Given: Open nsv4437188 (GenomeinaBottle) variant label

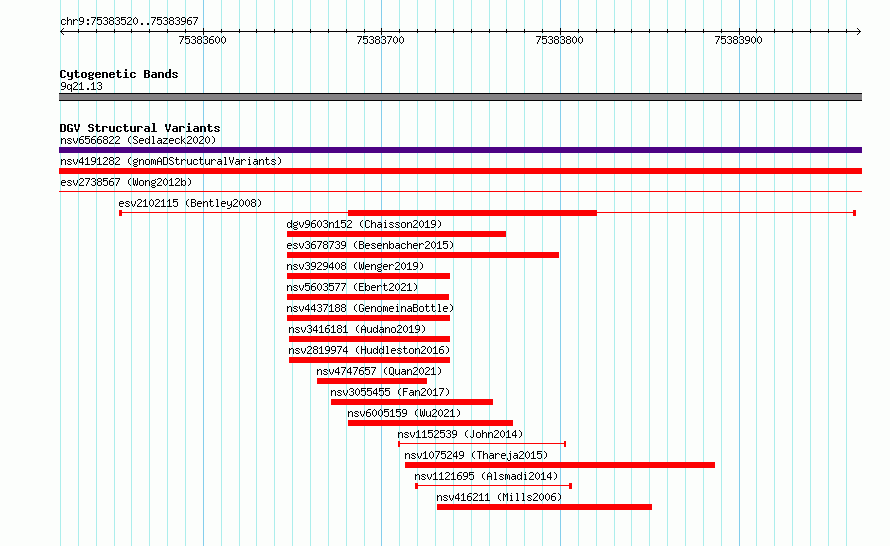Looking at the screenshot, I should tap(370, 308).
